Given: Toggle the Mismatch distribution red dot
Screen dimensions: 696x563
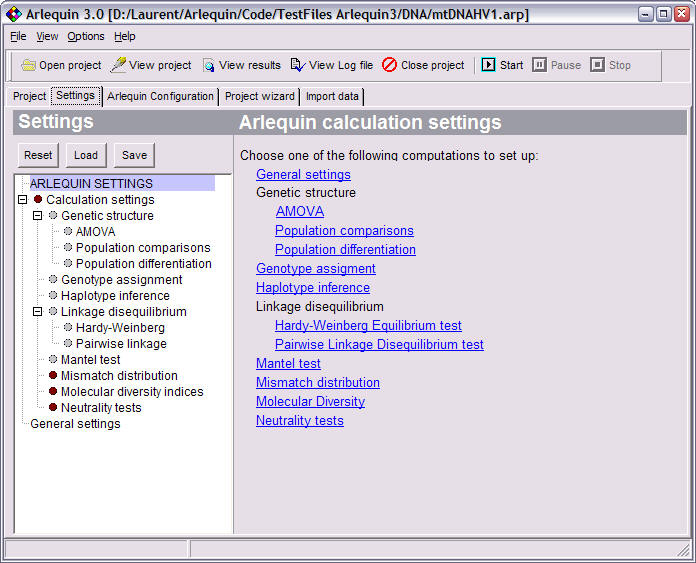Looking at the screenshot, I should point(53,375).
